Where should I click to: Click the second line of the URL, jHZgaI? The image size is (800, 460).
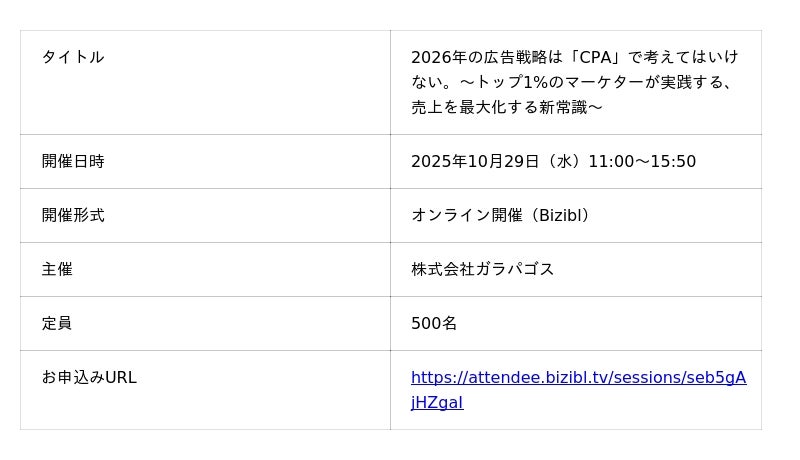(437, 403)
